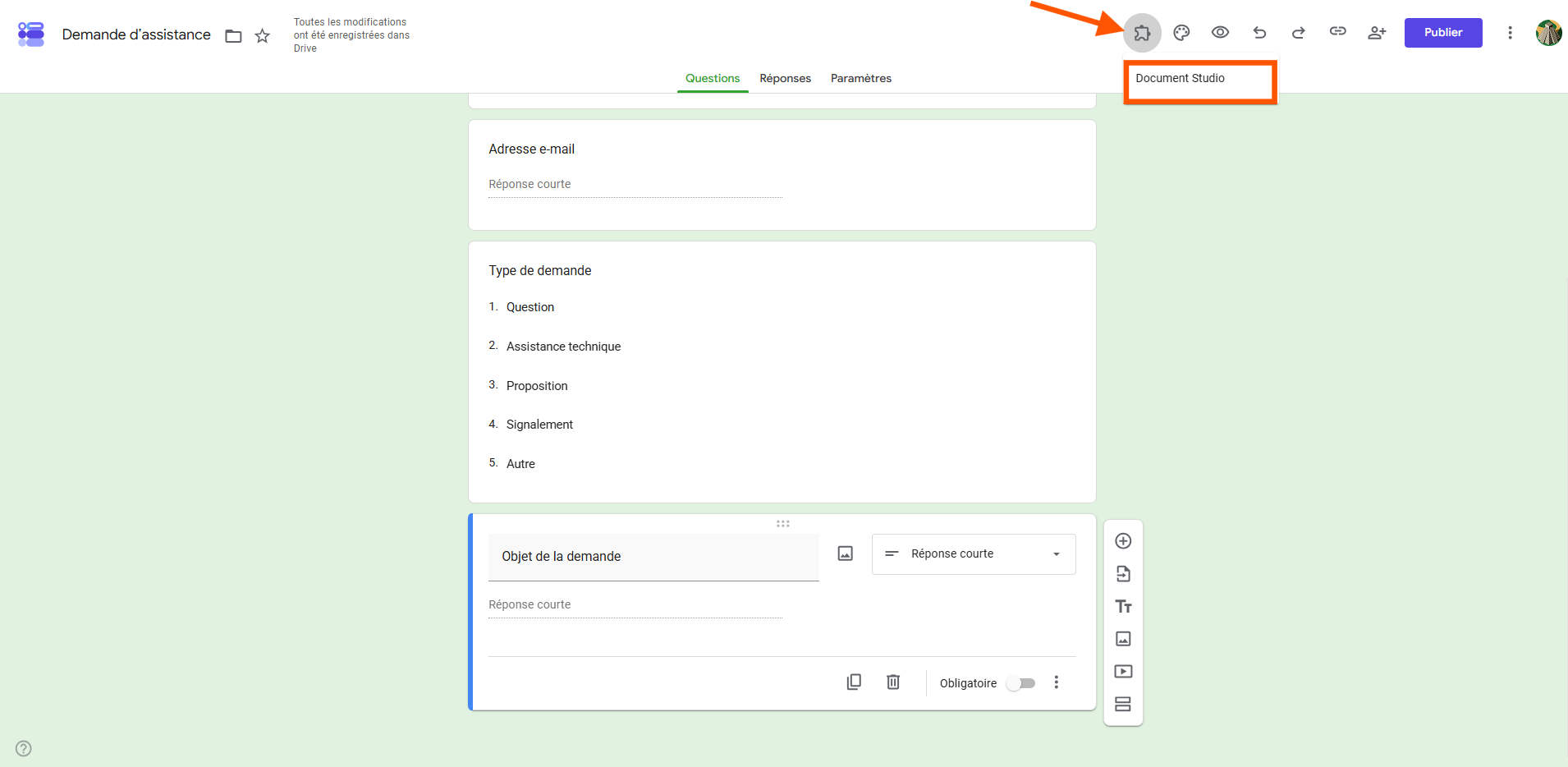Image resolution: width=1568 pixels, height=767 pixels.
Task: Click the Autre option
Action: coord(520,464)
